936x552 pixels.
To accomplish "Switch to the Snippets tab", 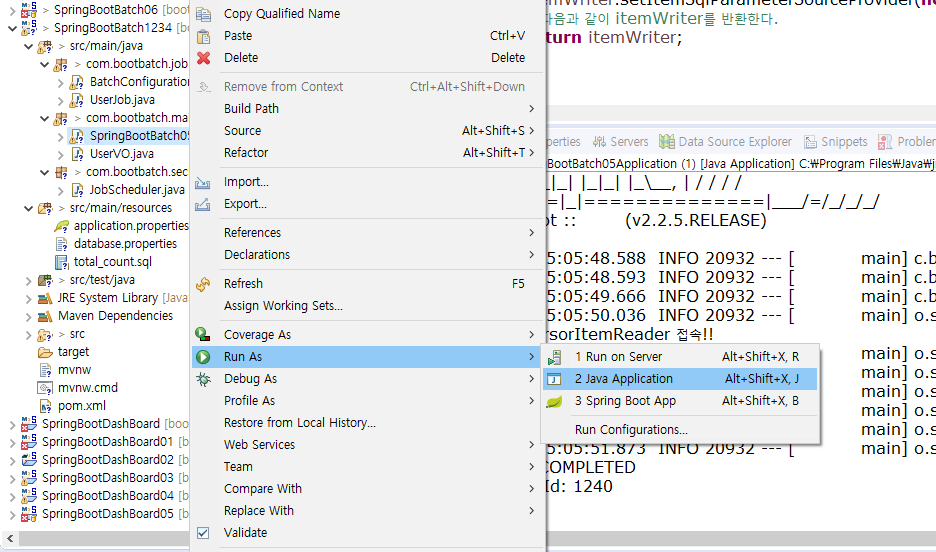I will (836, 142).
